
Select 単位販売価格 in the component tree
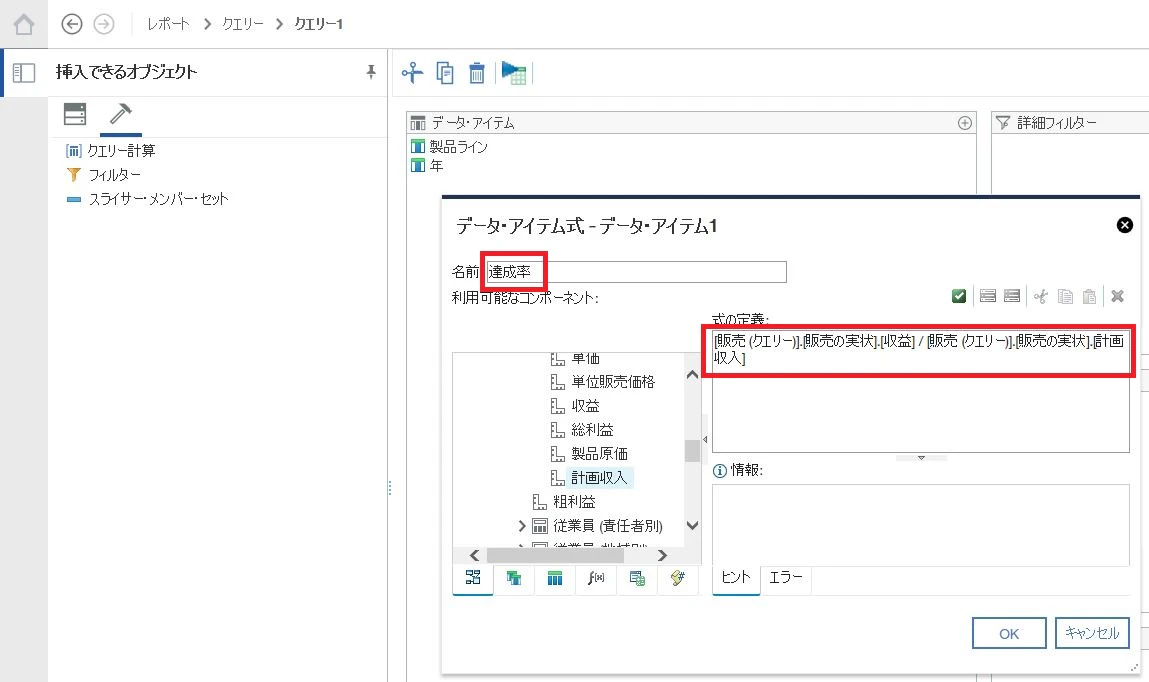[613, 382]
